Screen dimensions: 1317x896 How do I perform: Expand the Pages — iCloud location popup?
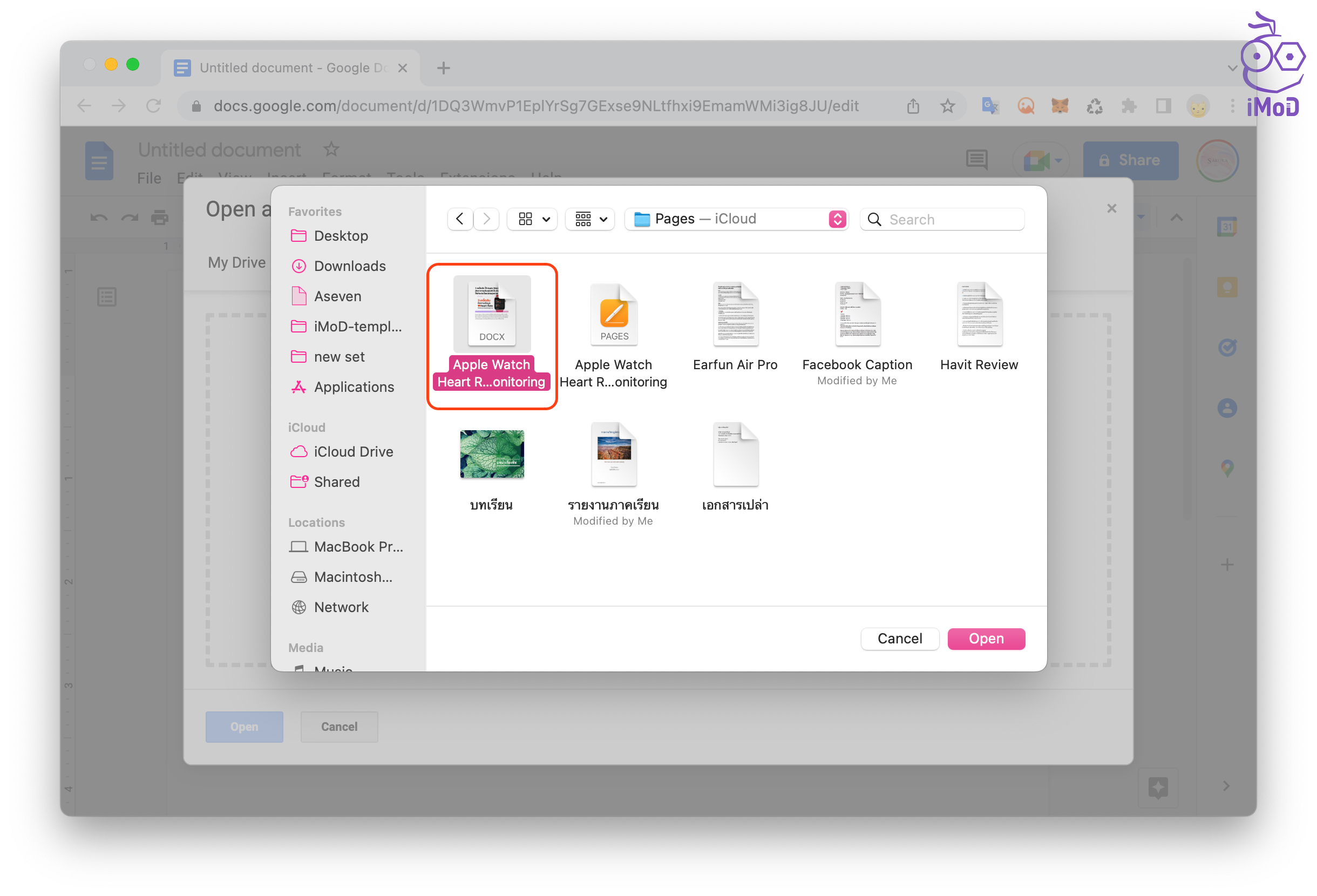[736, 219]
